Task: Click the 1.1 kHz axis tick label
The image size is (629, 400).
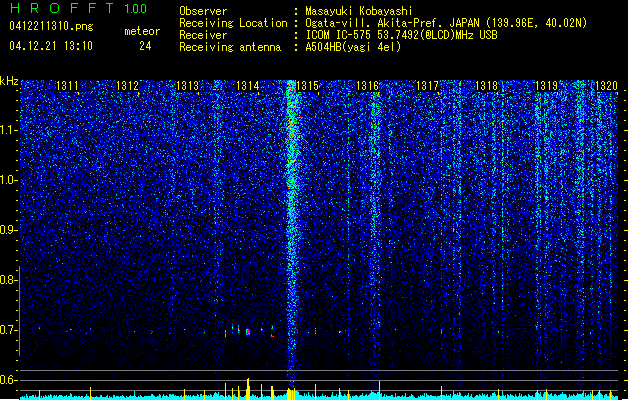Action: pyautogui.click(x=8, y=130)
